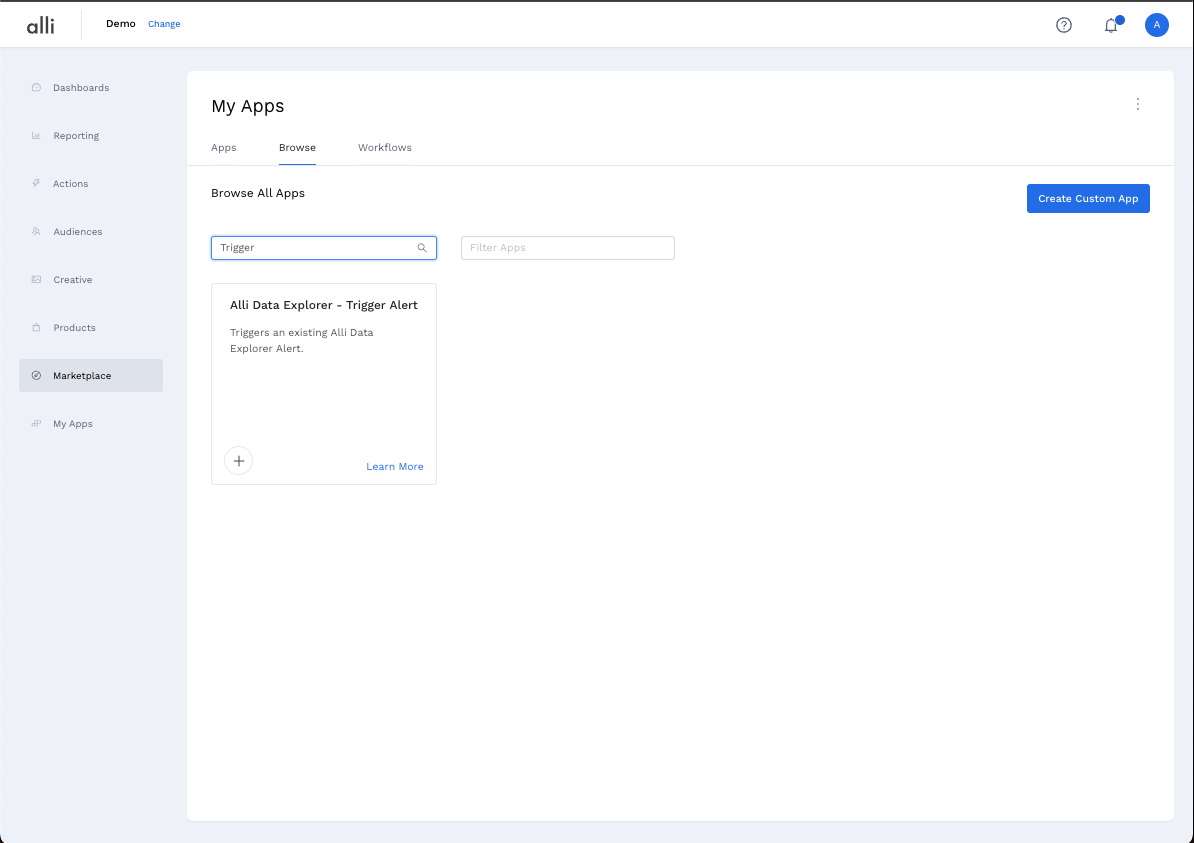Switch to the Workflows tab
Image resolution: width=1194 pixels, height=843 pixels.
[385, 148]
